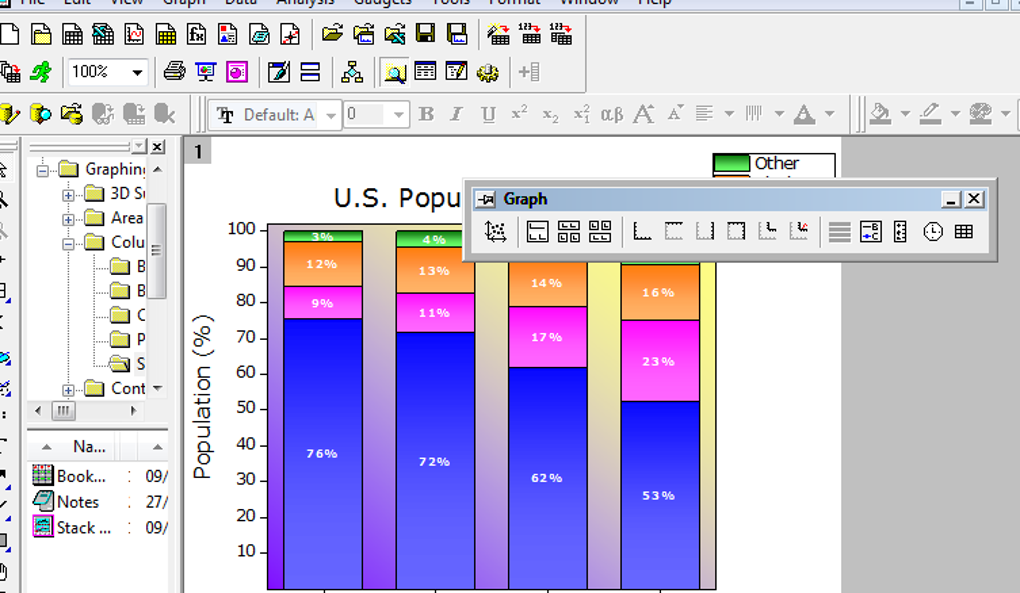Screen dimensions: 1020x593
Task: Toggle superscript formatting
Action: click(x=519, y=114)
